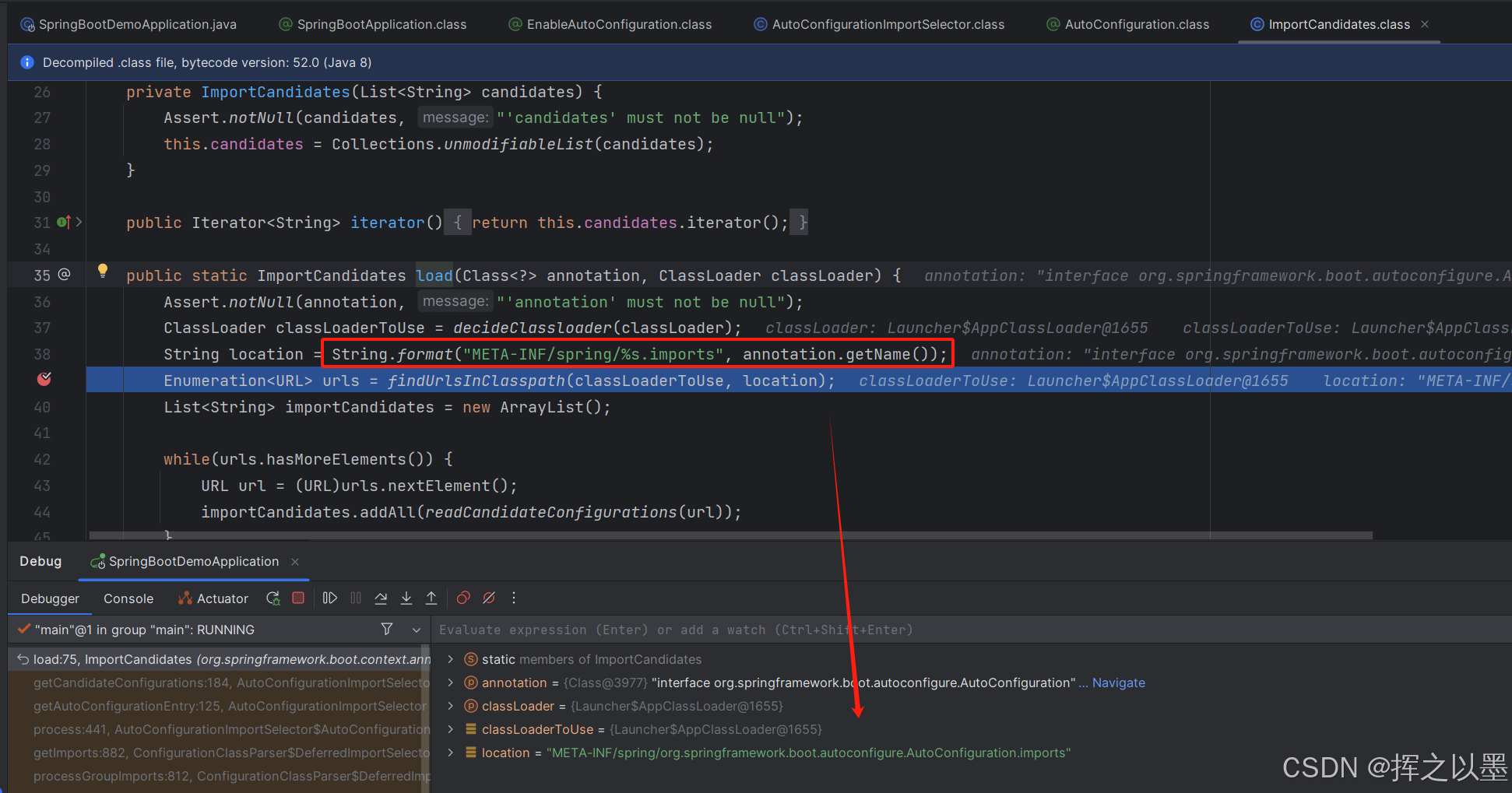Click decideClassloader call on line 37
The height and width of the screenshot is (793, 1512).
(533, 328)
